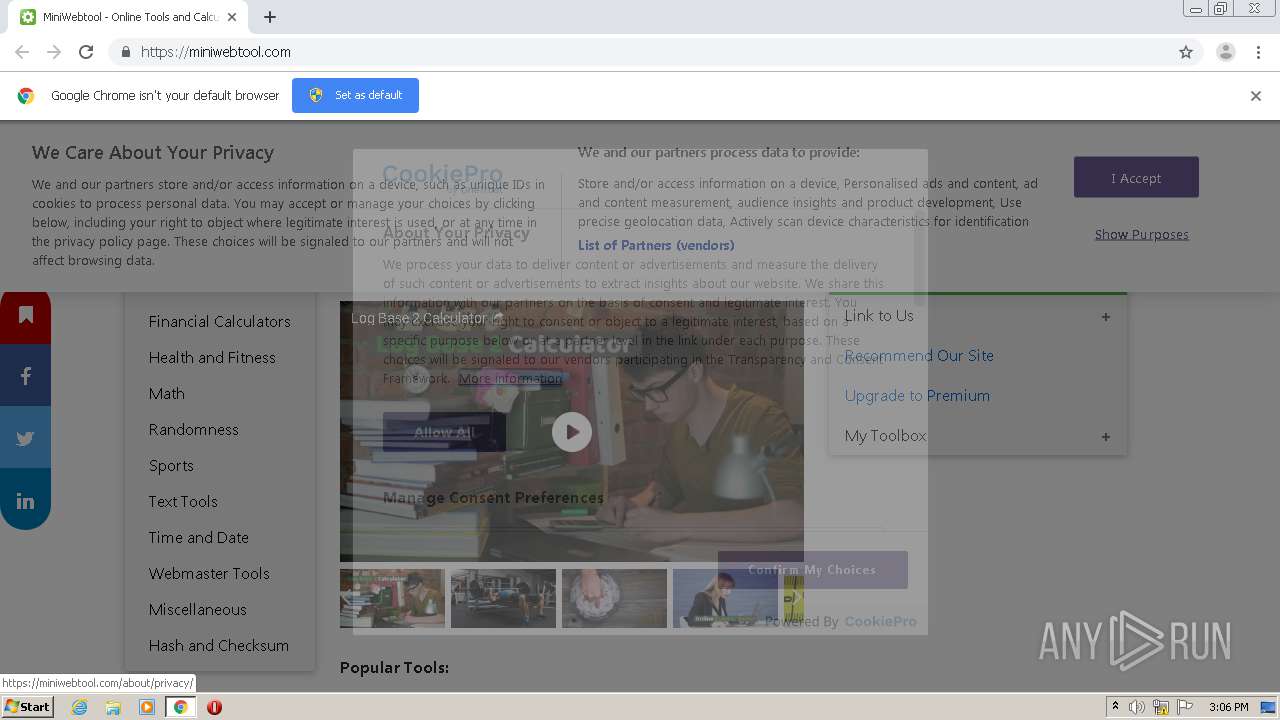Reload the page with the refresh icon

click(x=86, y=52)
